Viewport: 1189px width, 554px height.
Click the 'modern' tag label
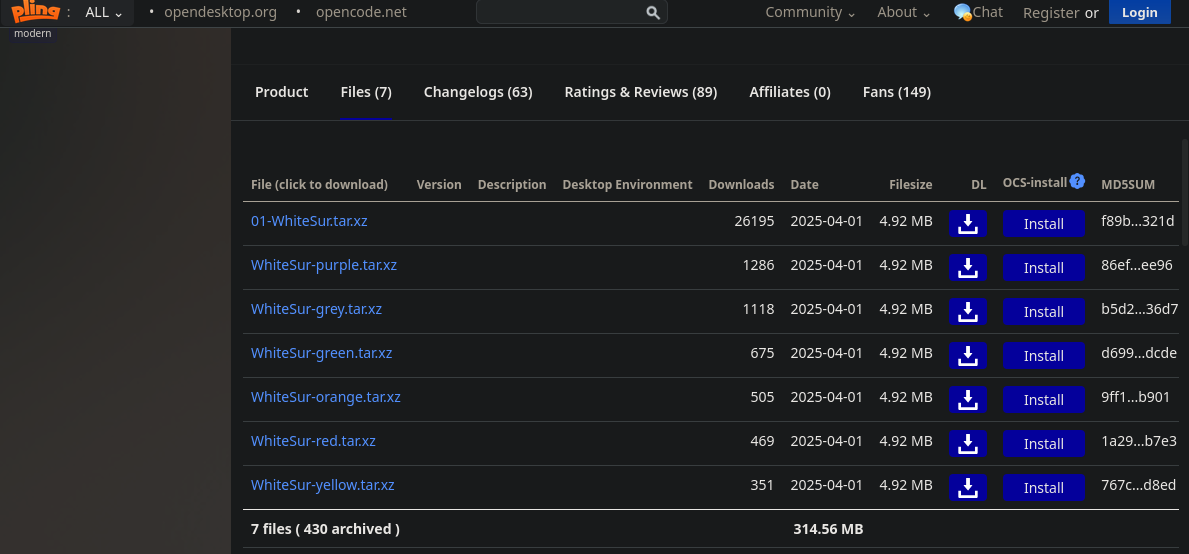click(33, 33)
